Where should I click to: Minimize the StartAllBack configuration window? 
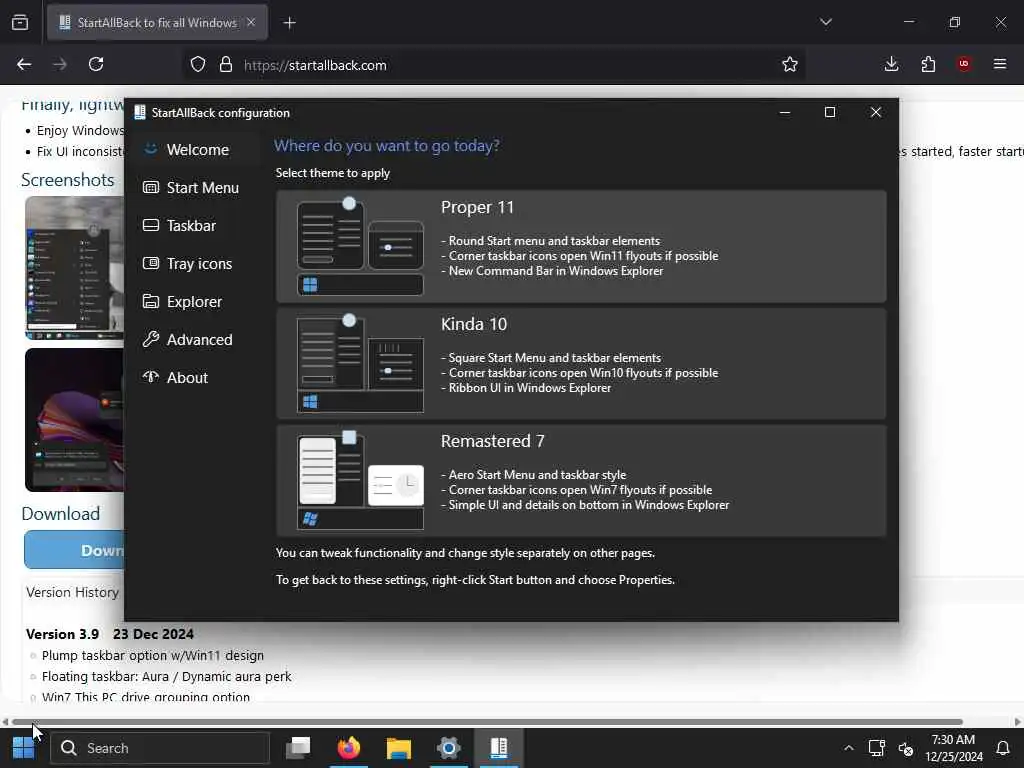[x=785, y=112]
